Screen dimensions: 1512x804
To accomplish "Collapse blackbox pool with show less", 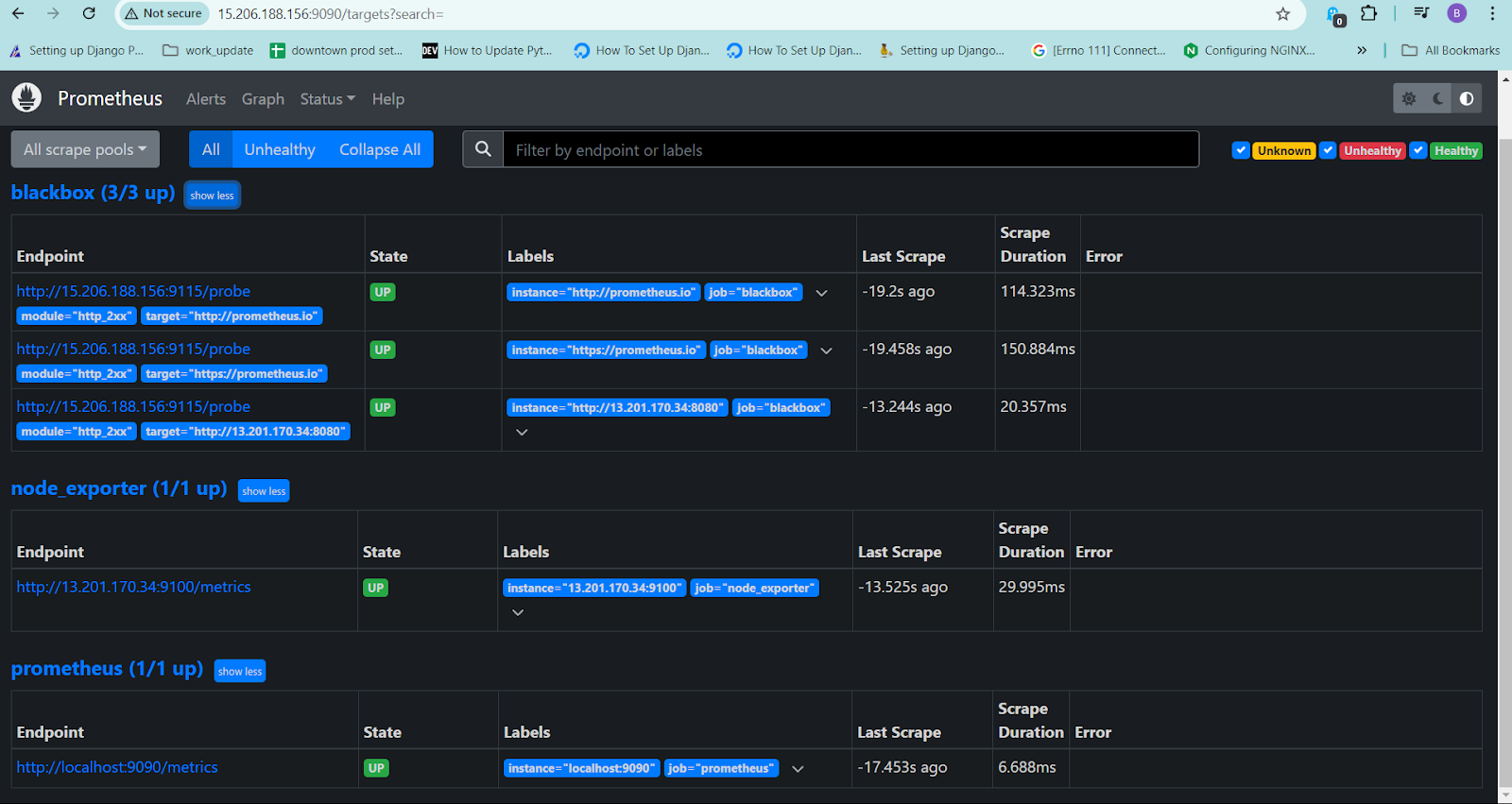I will (x=213, y=195).
